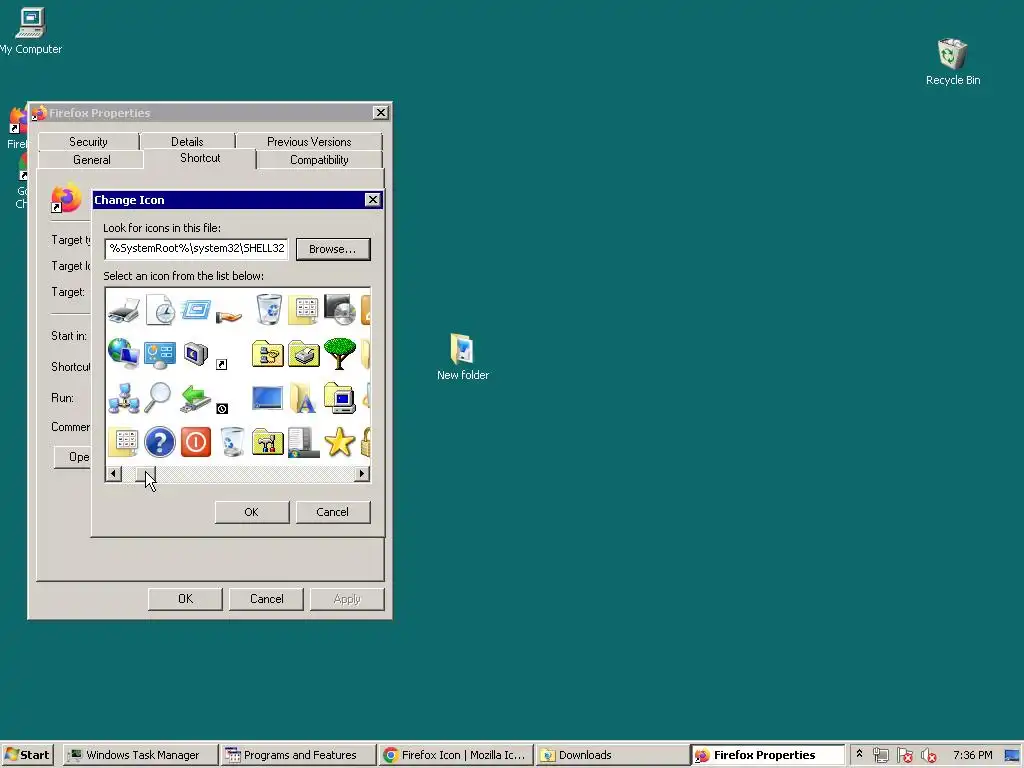Select the Recycle Bin desktop icon
This screenshot has height=768, width=1024.
pyautogui.click(x=953, y=61)
